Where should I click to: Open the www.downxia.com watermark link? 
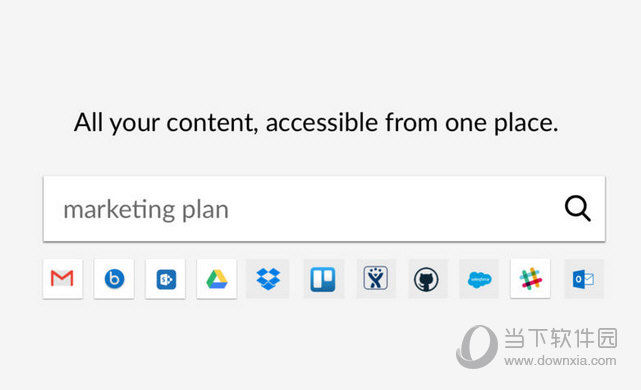click(560, 361)
